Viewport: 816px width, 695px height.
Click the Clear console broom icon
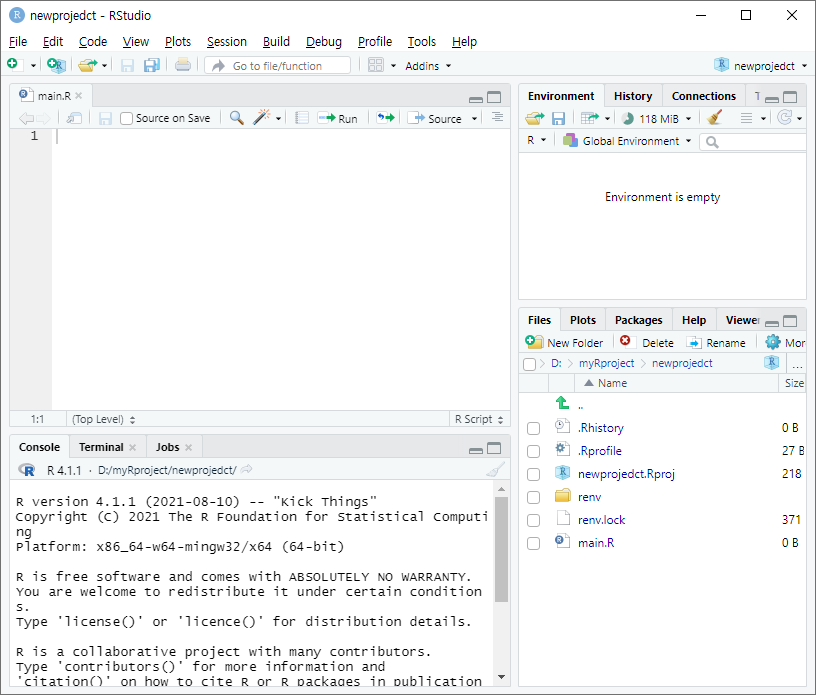tap(495, 470)
